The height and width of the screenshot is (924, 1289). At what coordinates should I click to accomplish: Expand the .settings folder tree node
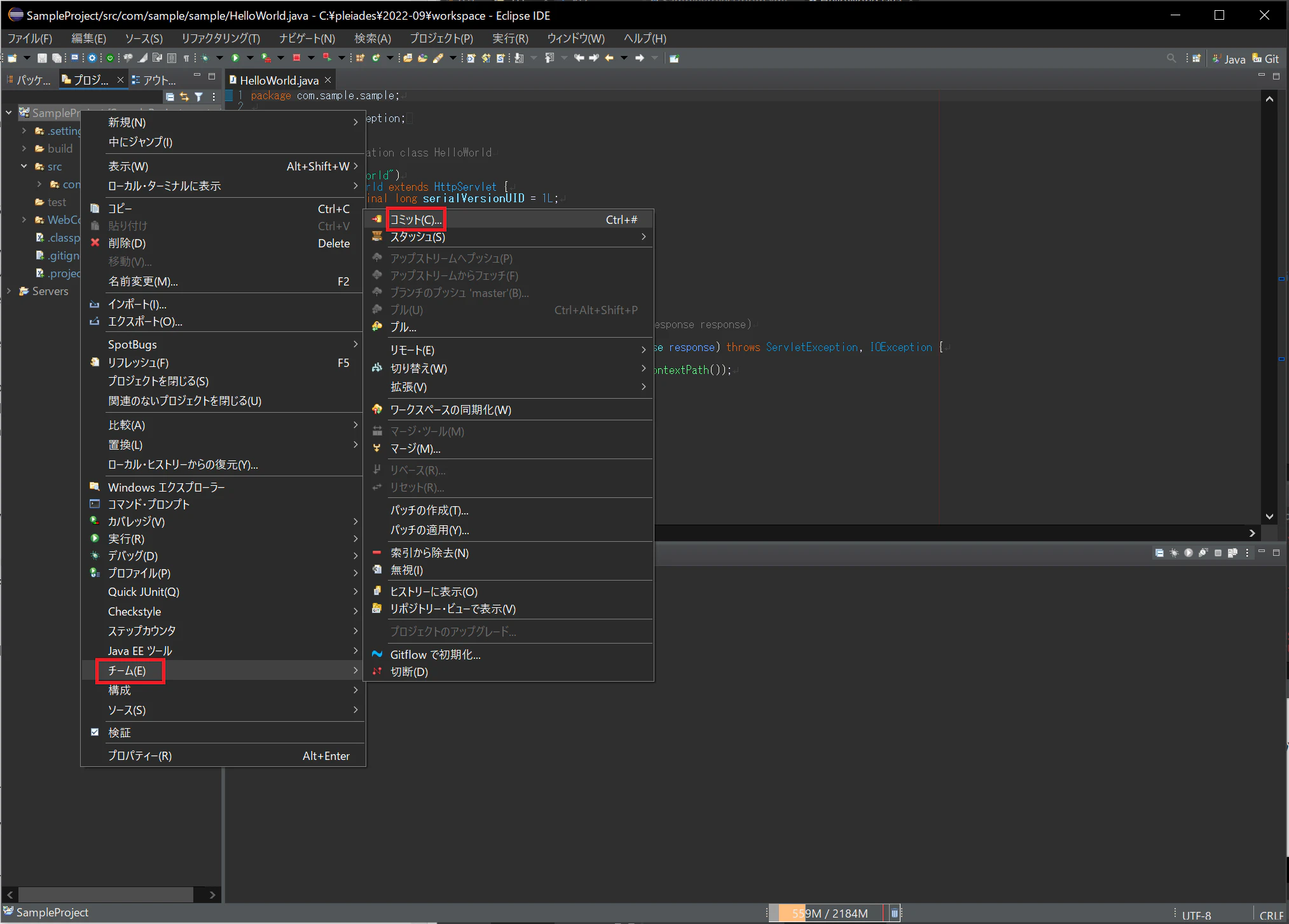click(24, 130)
